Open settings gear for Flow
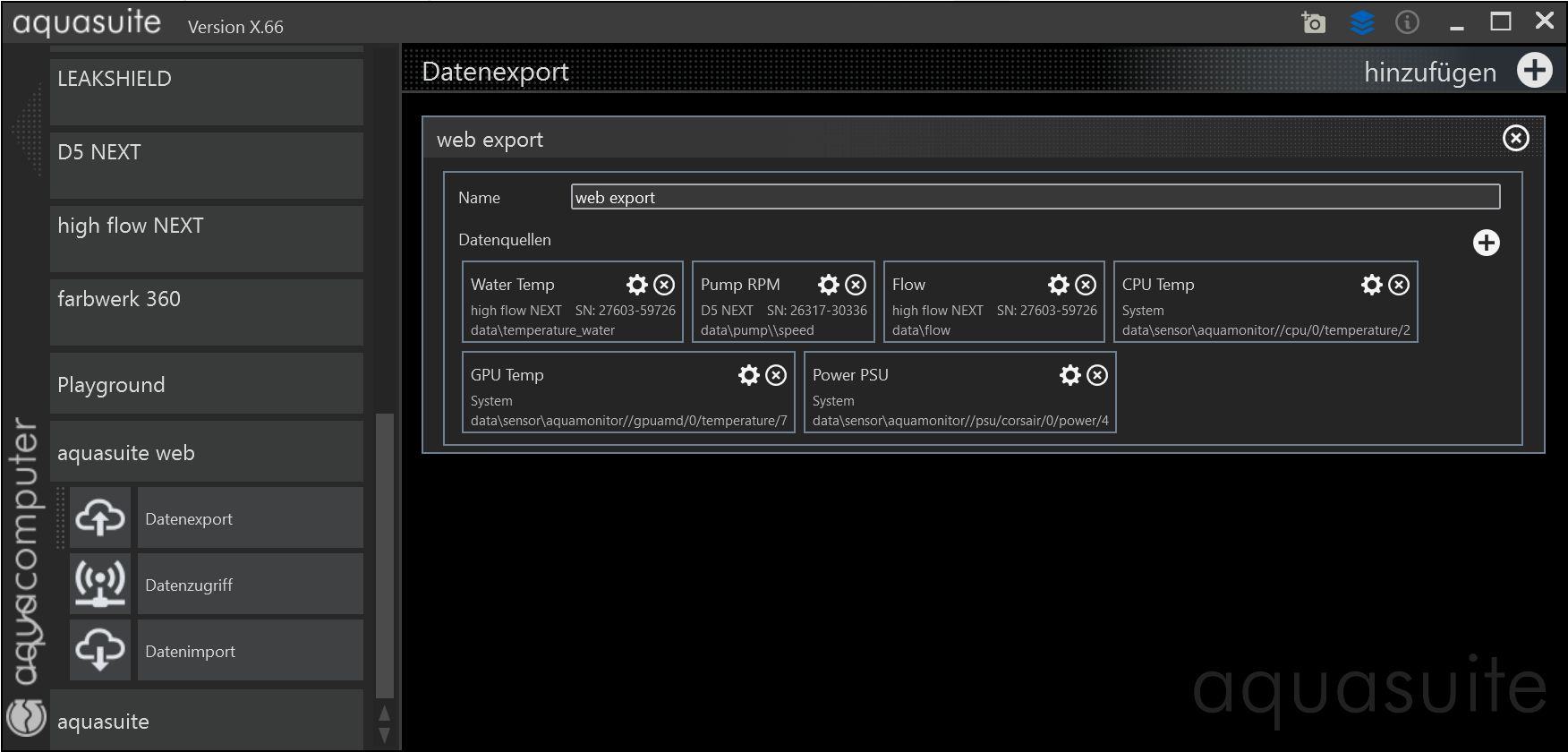1568x752 pixels. 1058,285
